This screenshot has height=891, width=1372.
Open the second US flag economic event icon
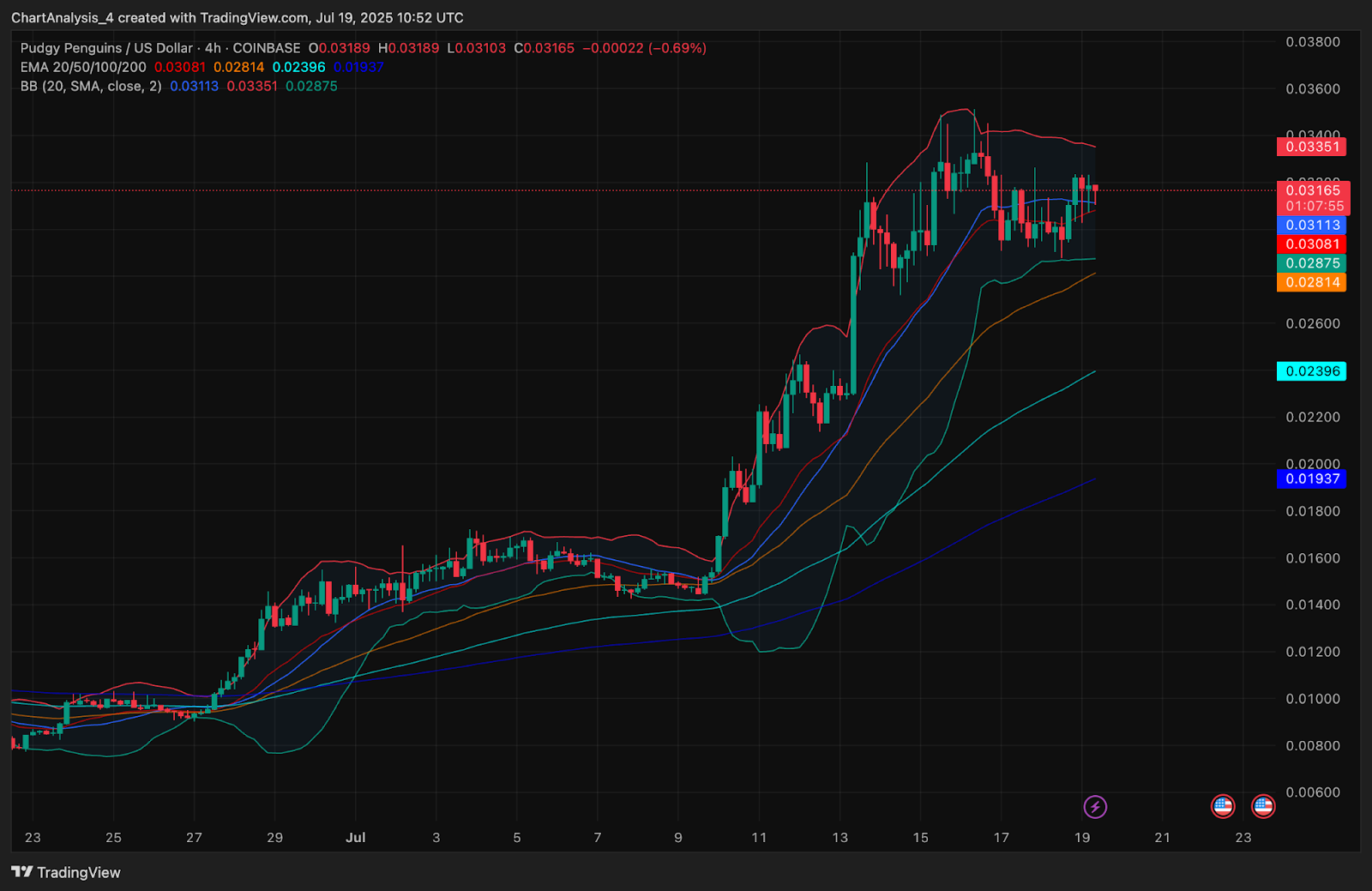1263,806
